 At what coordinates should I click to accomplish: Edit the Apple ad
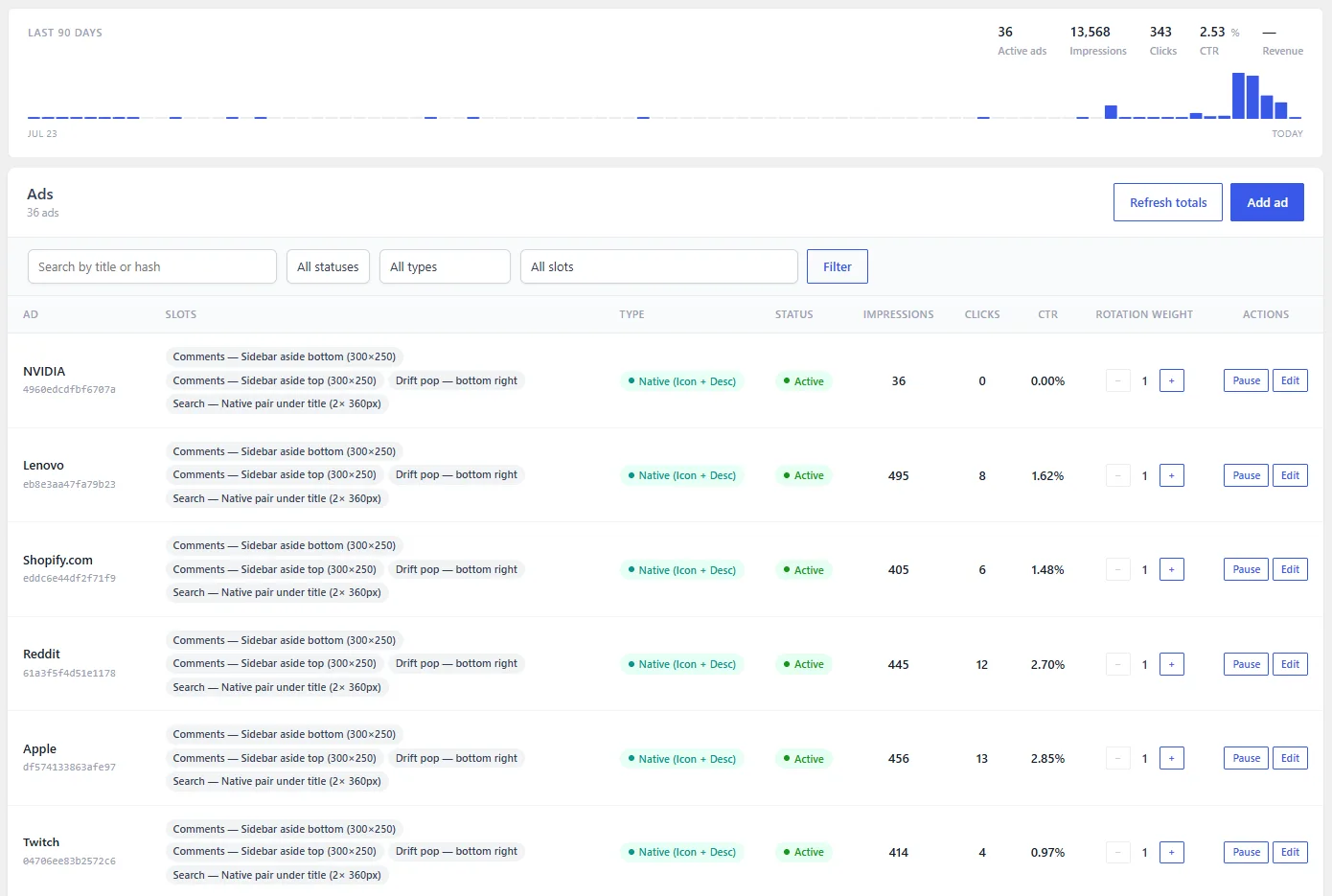coord(1290,758)
